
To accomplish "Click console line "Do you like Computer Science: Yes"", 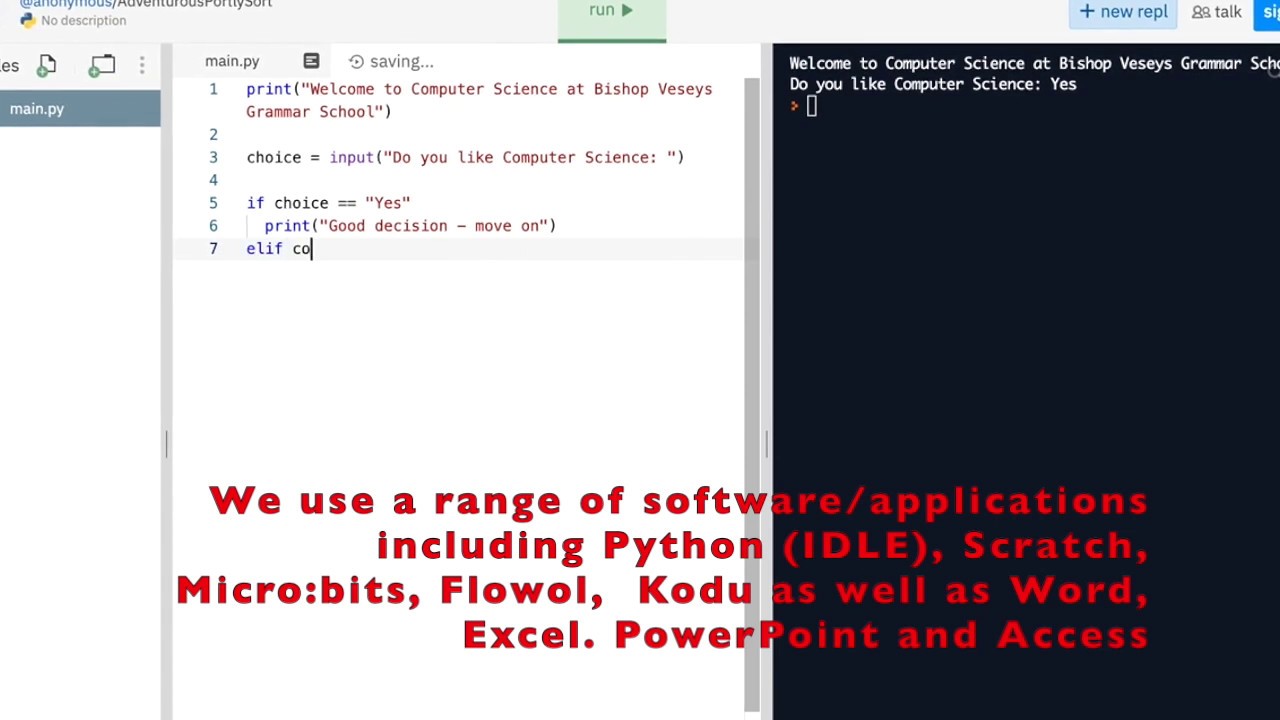I will pyautogui.click(x=933, y=84).
